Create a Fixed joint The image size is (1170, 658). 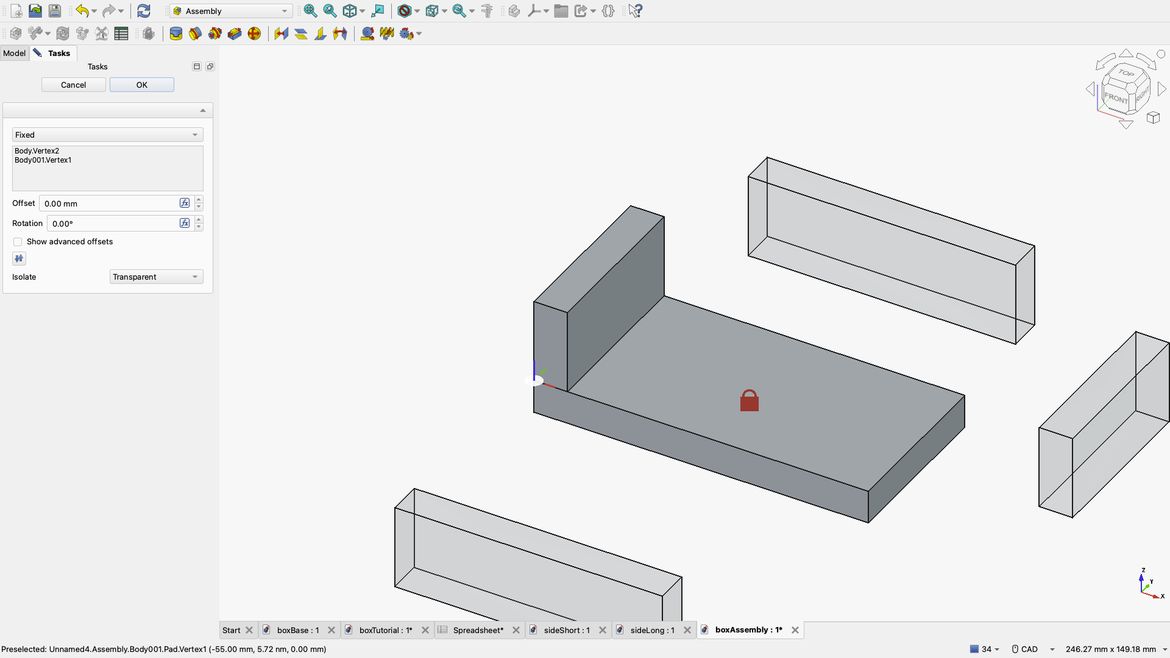[174, 33]
